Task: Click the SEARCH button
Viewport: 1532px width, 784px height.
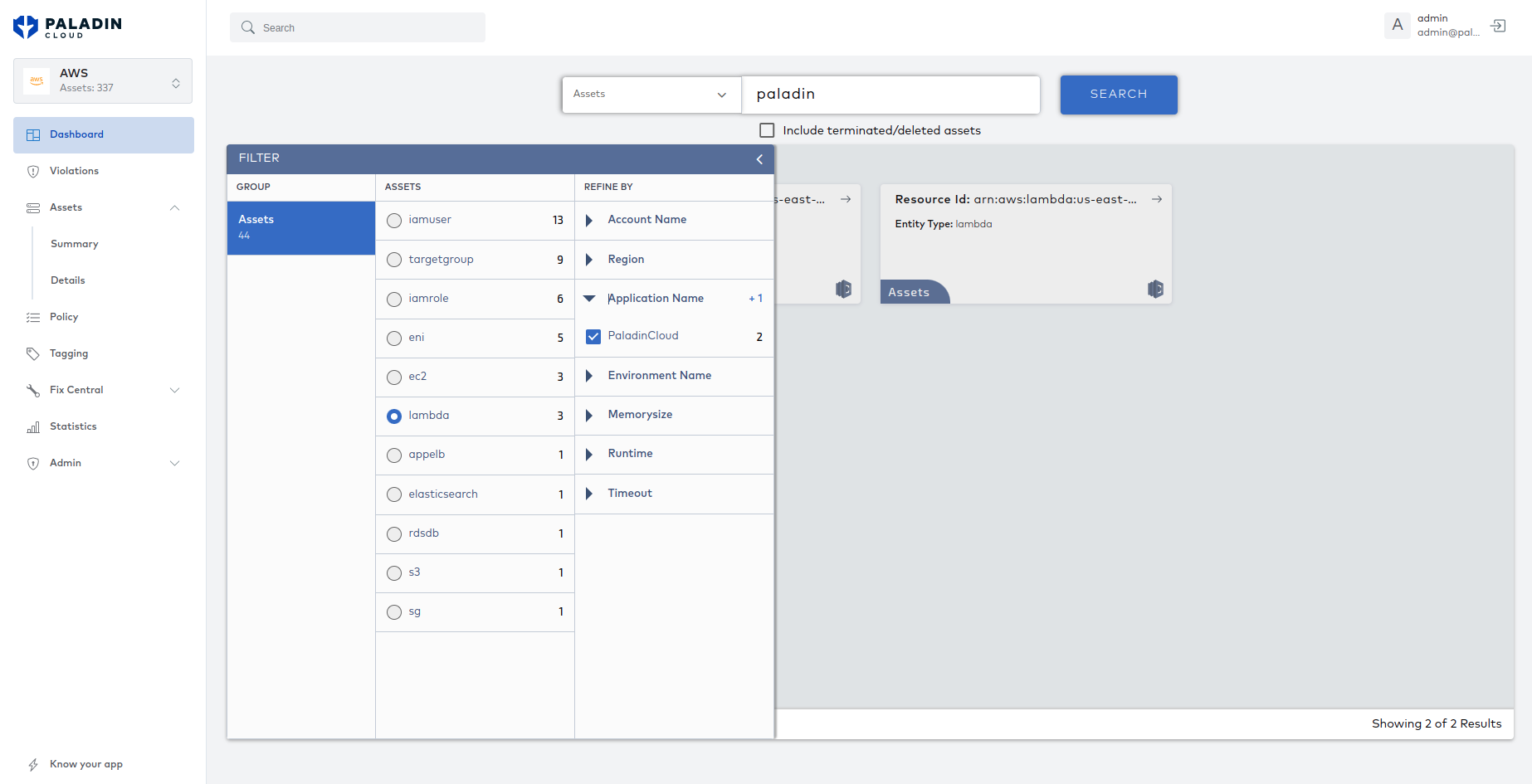Action: (1119, 95)
